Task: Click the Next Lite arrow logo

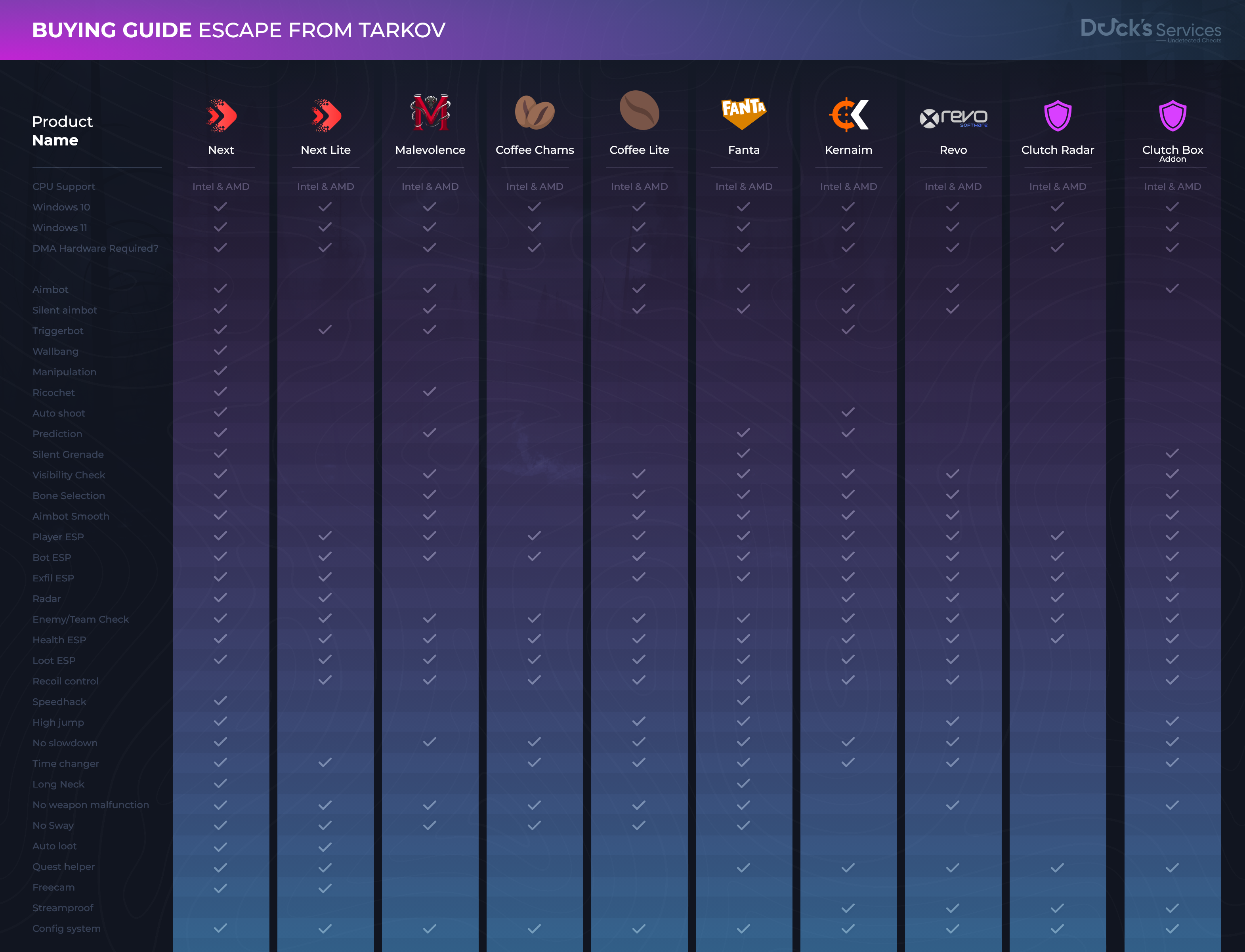Action: (326, 116)
